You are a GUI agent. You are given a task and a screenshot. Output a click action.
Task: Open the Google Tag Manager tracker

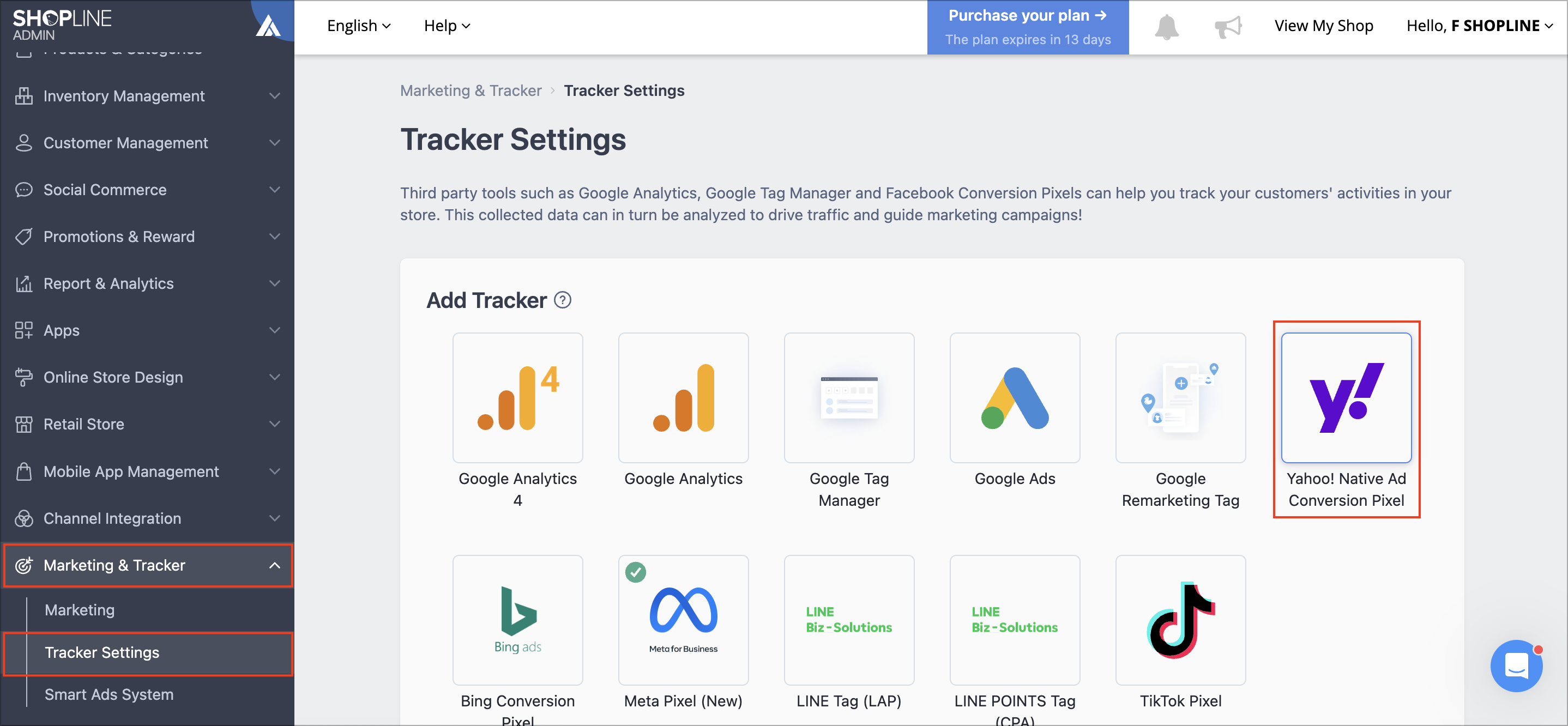click(x=848, y=397)
